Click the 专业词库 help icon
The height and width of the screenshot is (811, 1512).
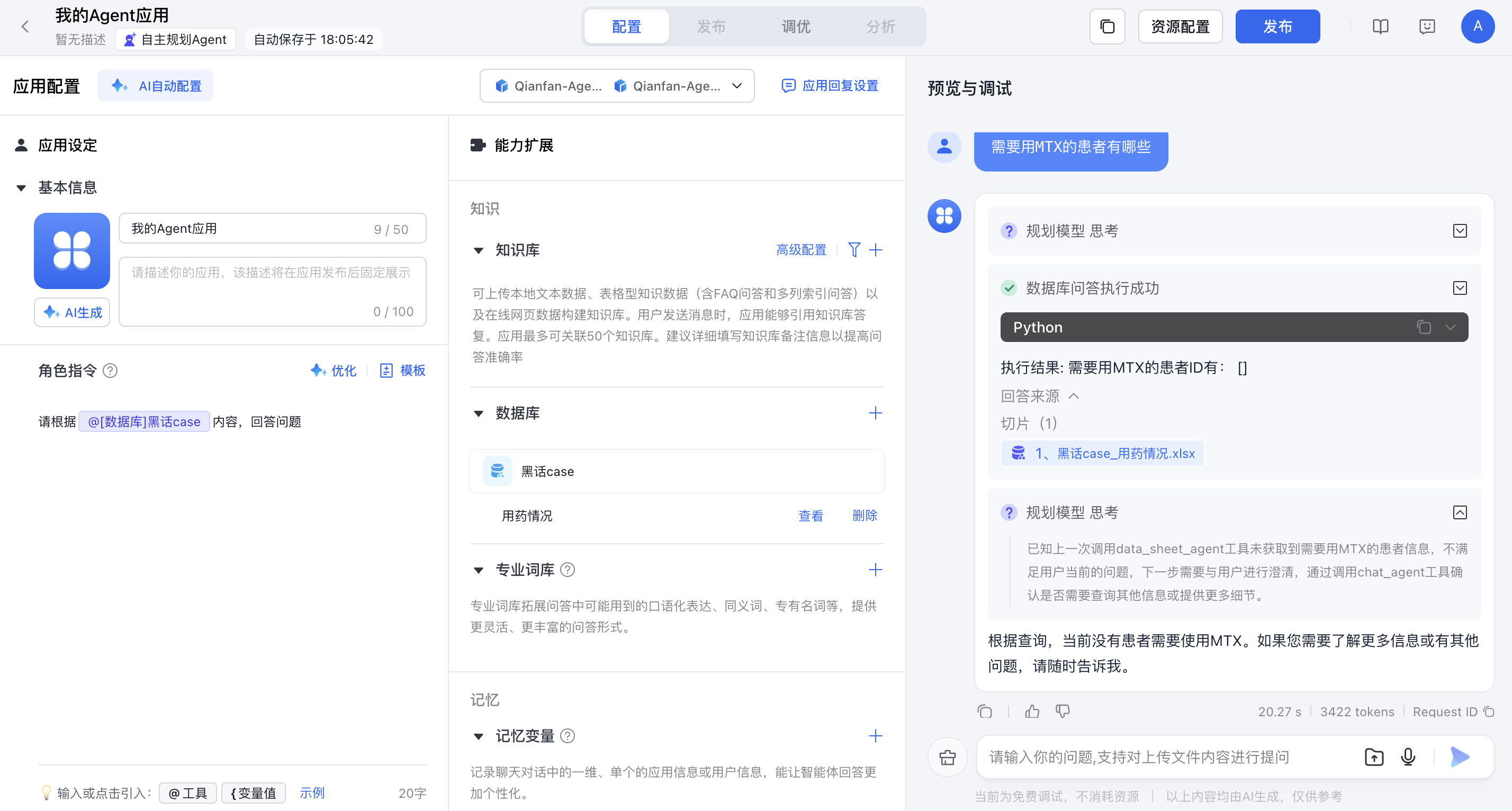point(568,570)
